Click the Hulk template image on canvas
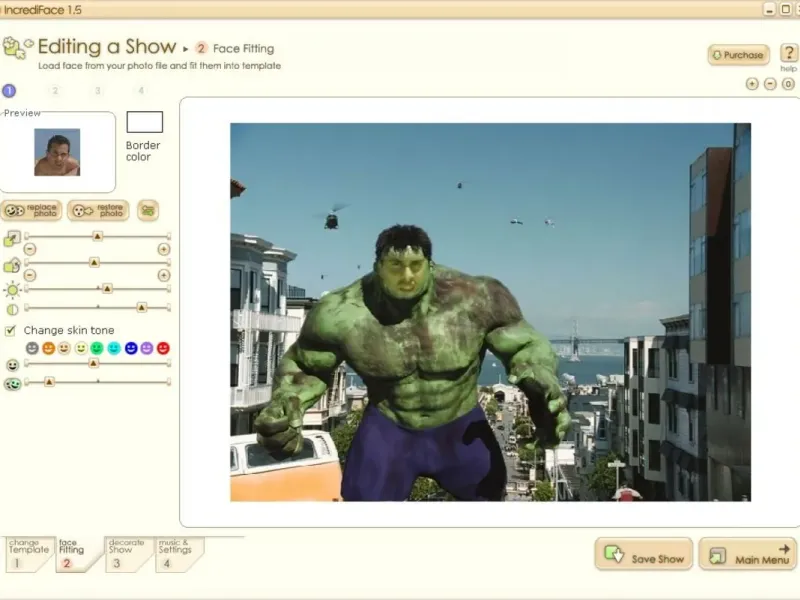Image resolution: width=800 pixels, height=600 pixels. click(490, 312)
